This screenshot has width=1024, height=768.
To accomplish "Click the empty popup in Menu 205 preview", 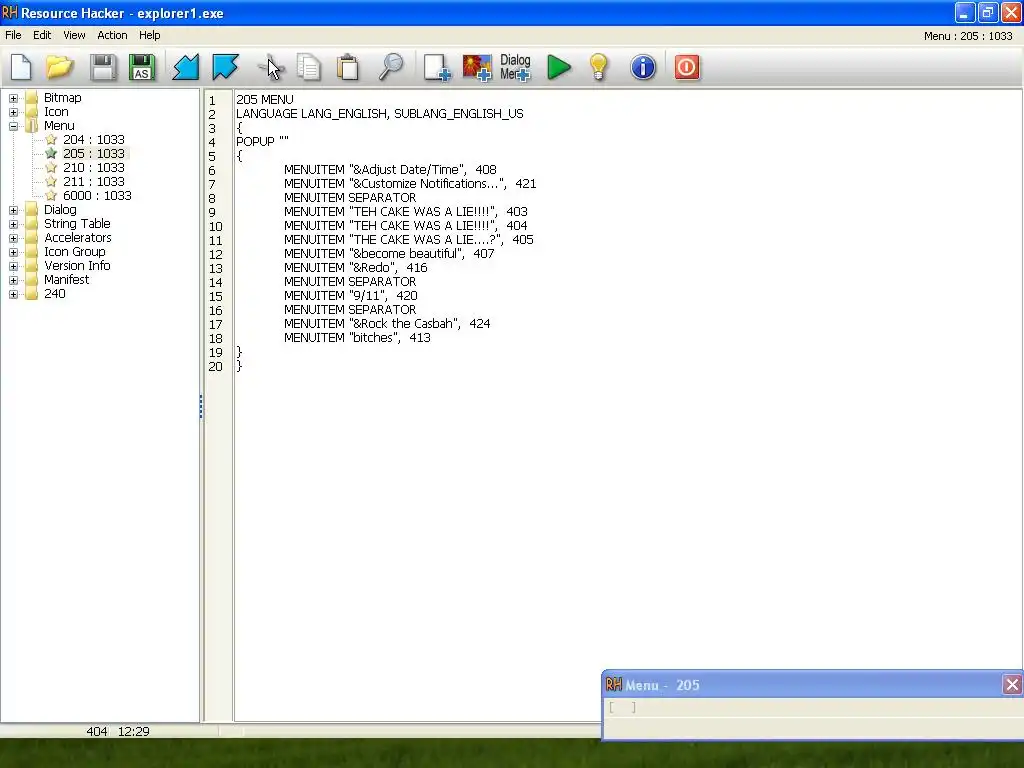I will coord(622,707).
